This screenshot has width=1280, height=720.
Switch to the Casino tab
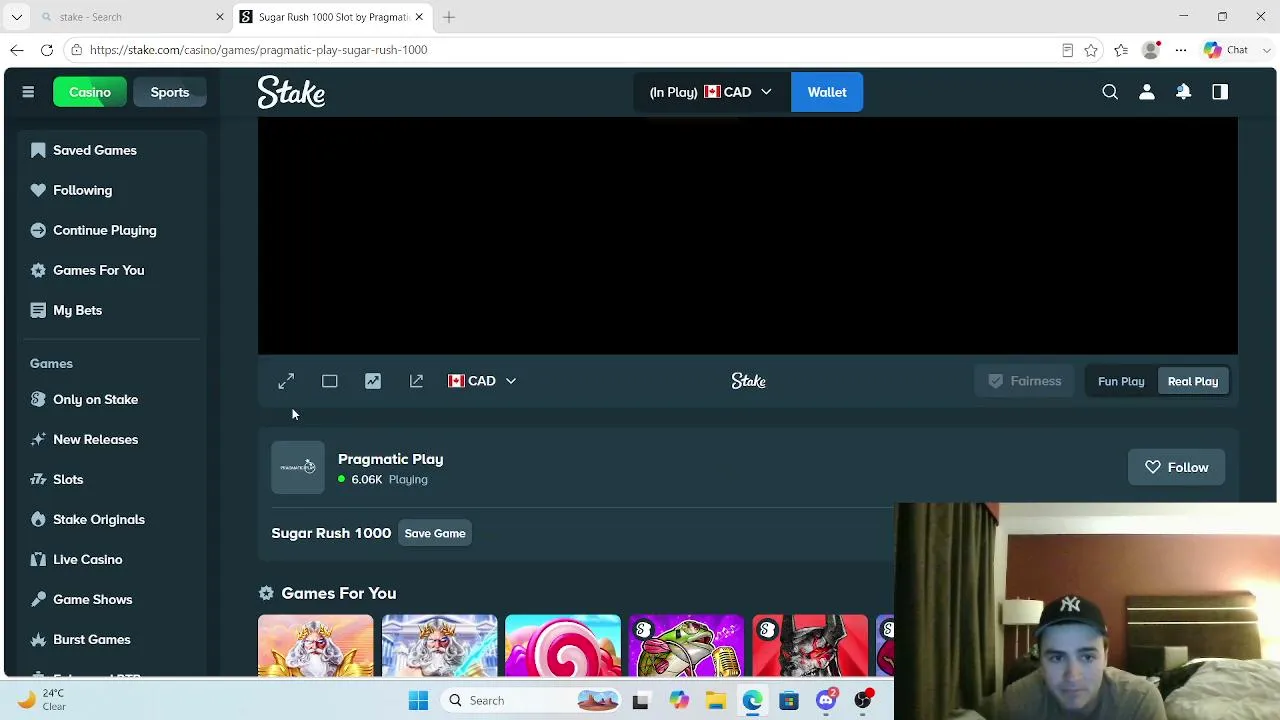click(90, 92)
